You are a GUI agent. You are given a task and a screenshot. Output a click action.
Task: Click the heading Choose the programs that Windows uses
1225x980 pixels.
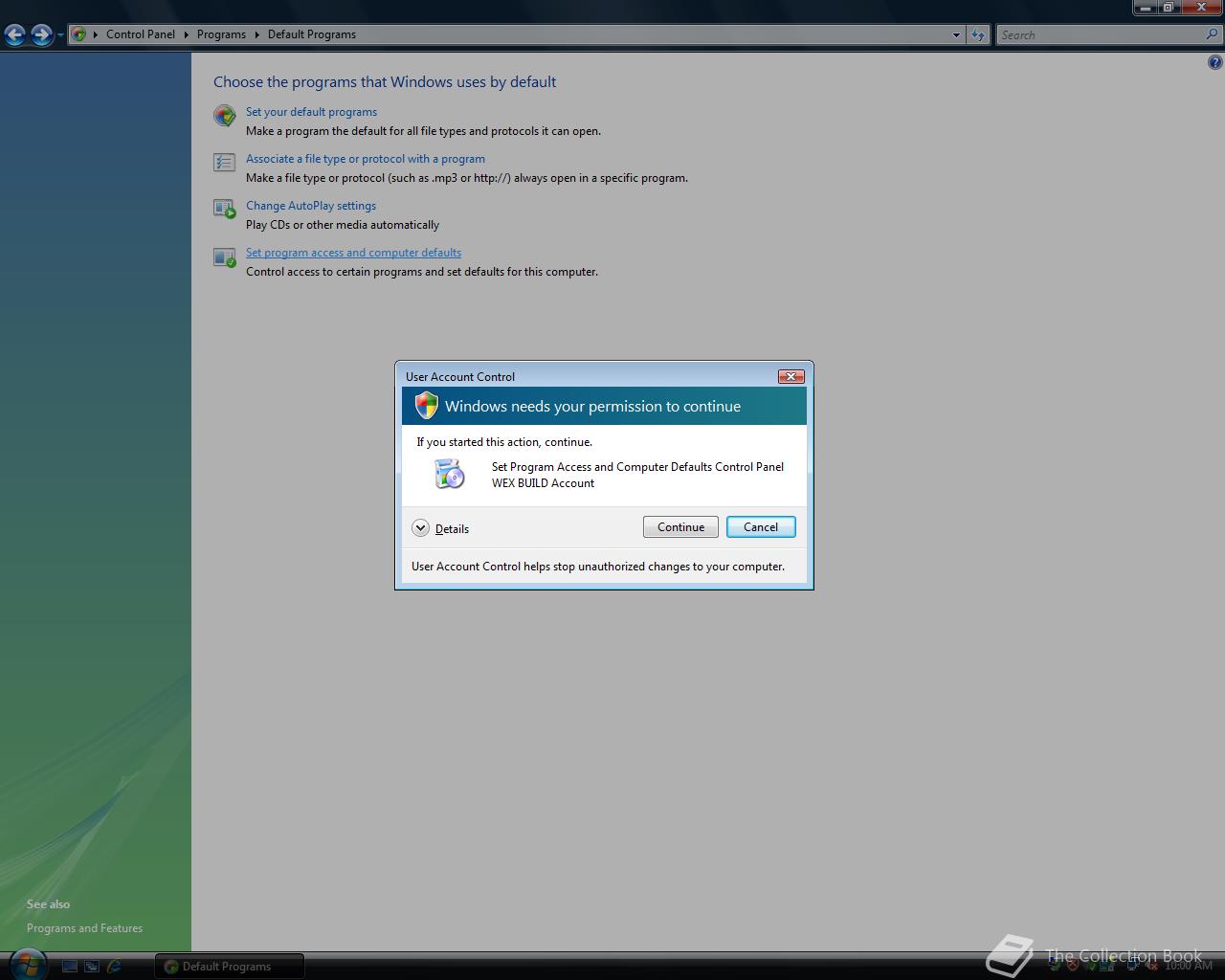click(x=385, y=82)
